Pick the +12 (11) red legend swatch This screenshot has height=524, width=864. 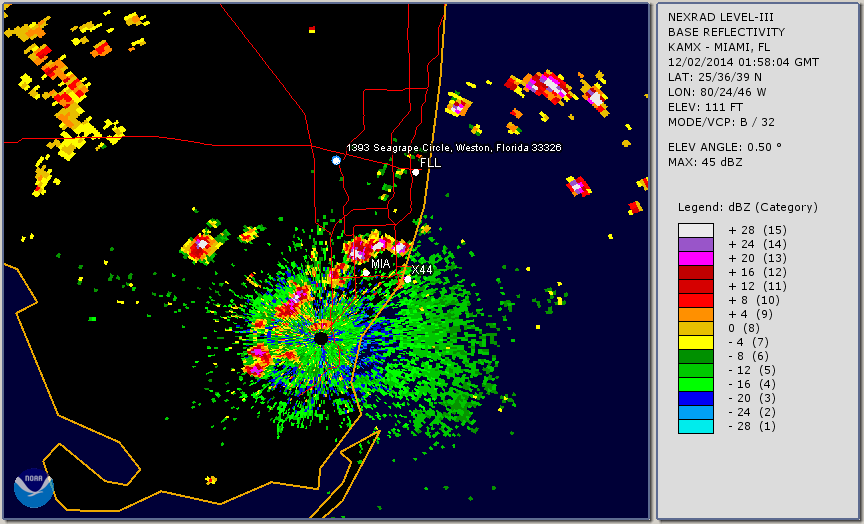pos(696,287)
